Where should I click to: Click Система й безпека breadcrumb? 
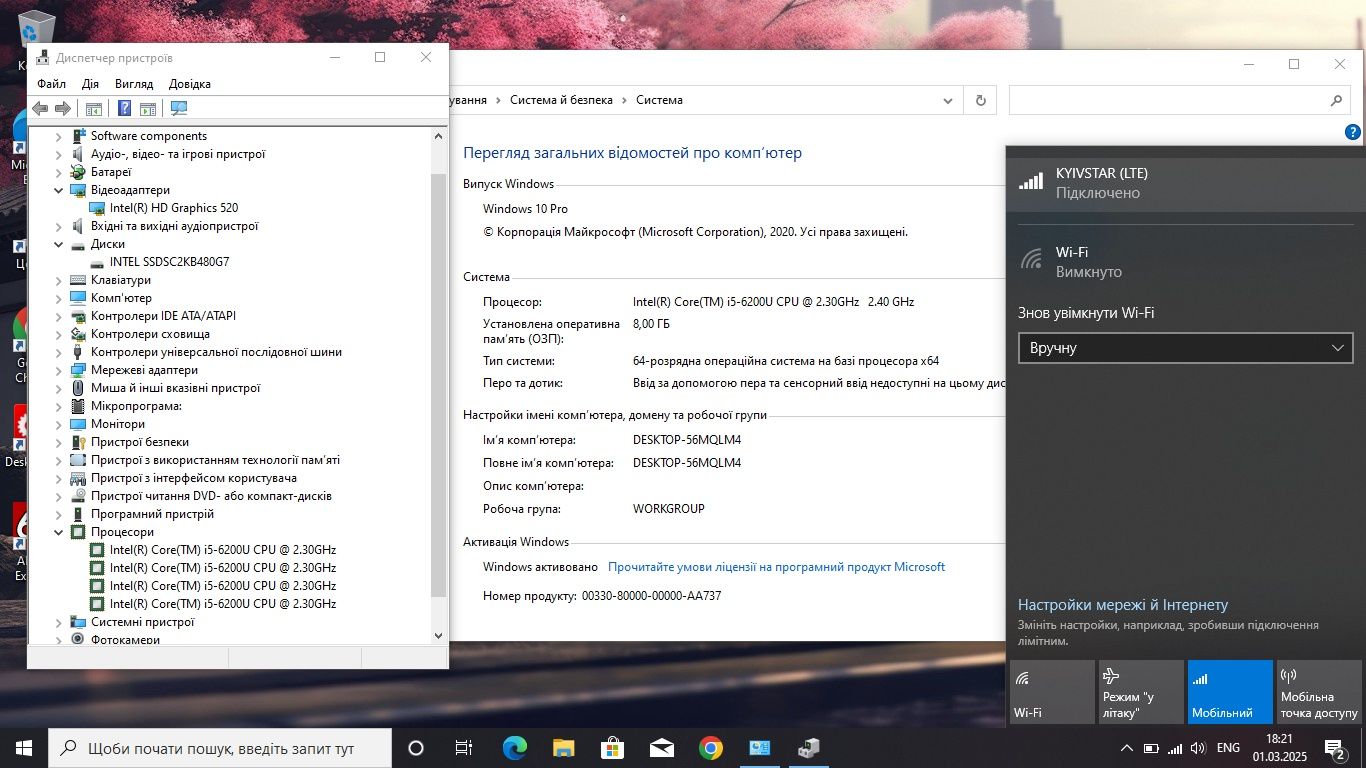(561, 100)
